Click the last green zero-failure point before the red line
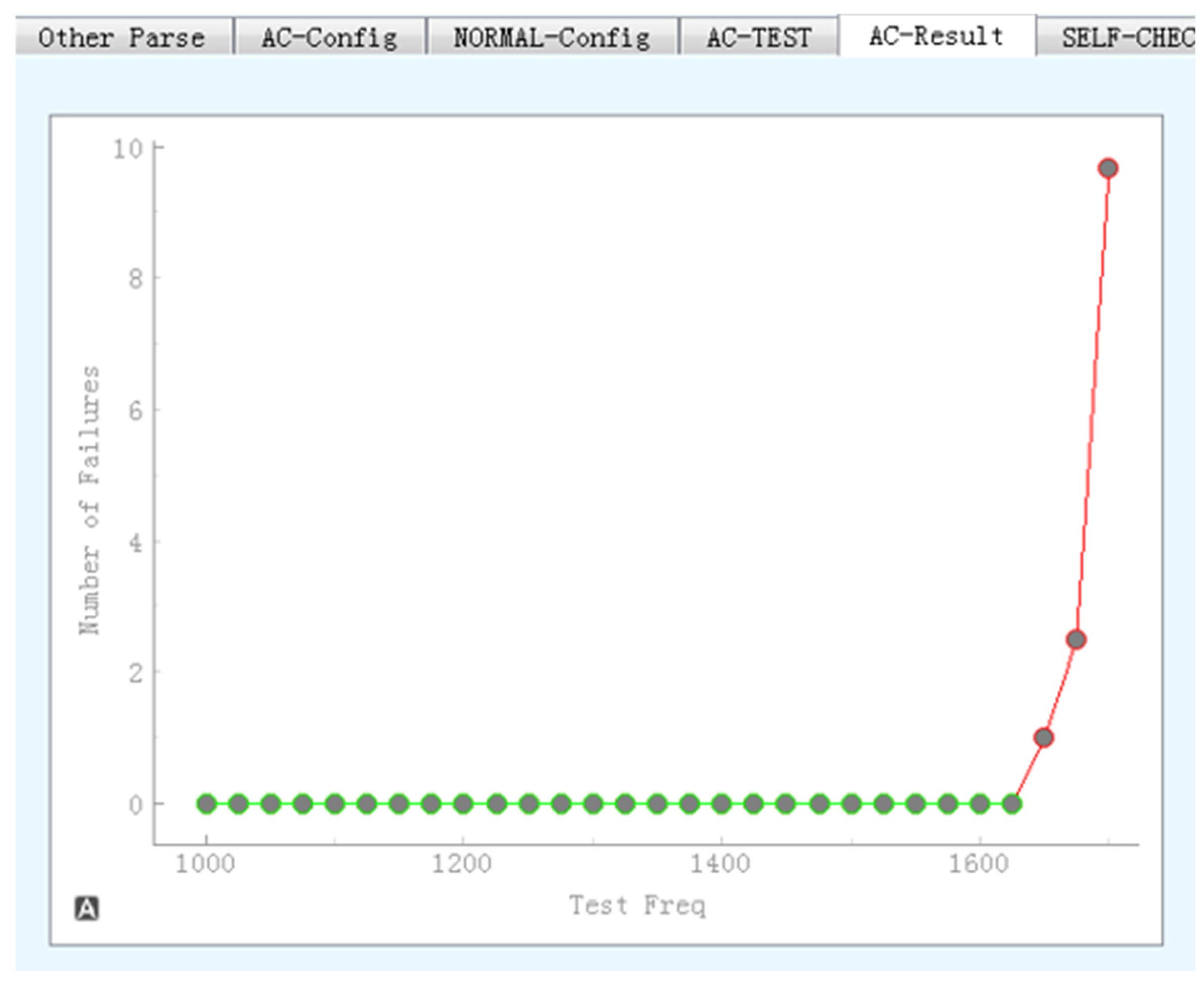This screenshot has height=986, width=1204. click(1012, 804)
